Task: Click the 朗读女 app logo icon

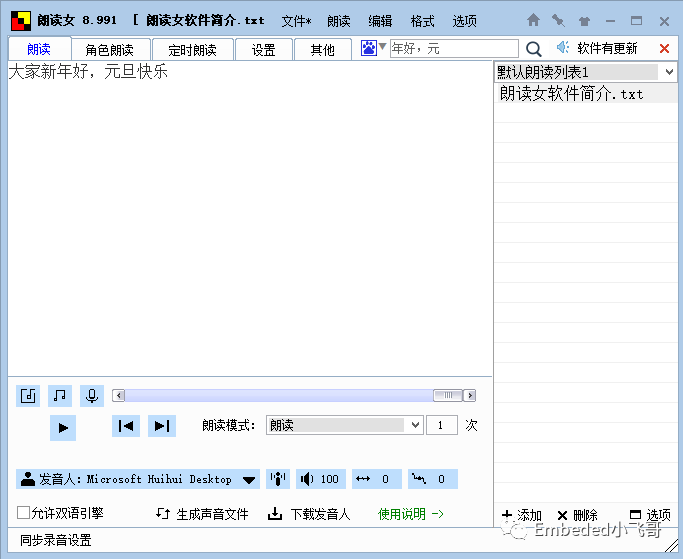Action: tap(21, 20)
